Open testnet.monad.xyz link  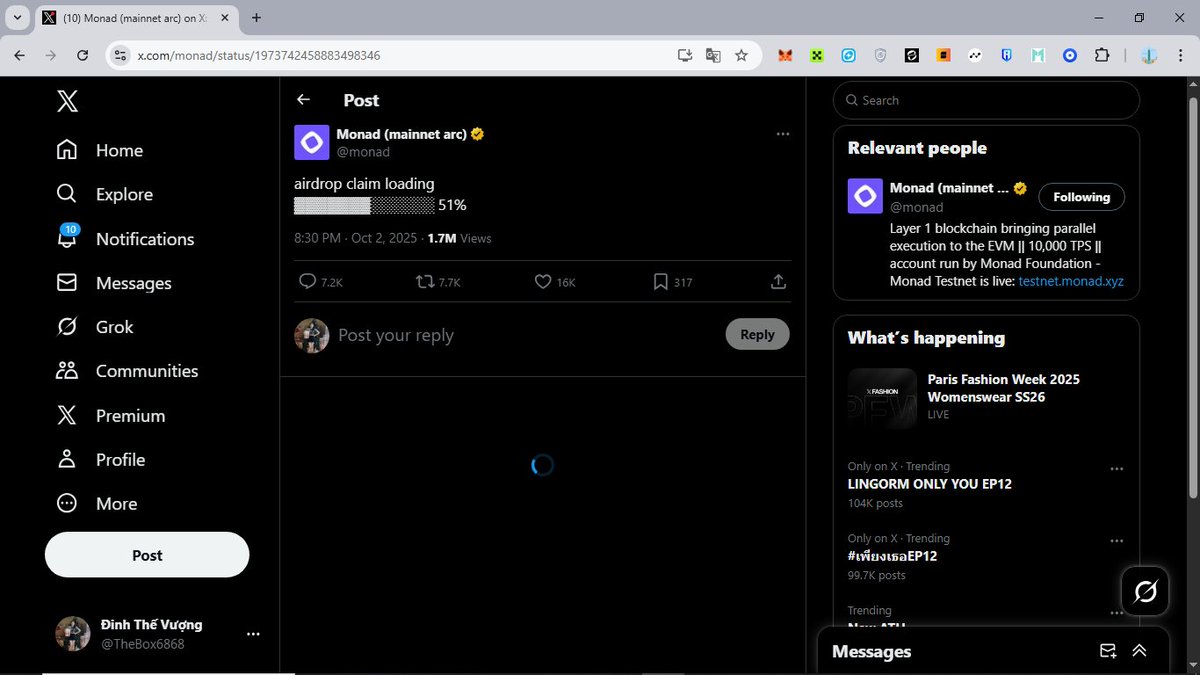1071,281
